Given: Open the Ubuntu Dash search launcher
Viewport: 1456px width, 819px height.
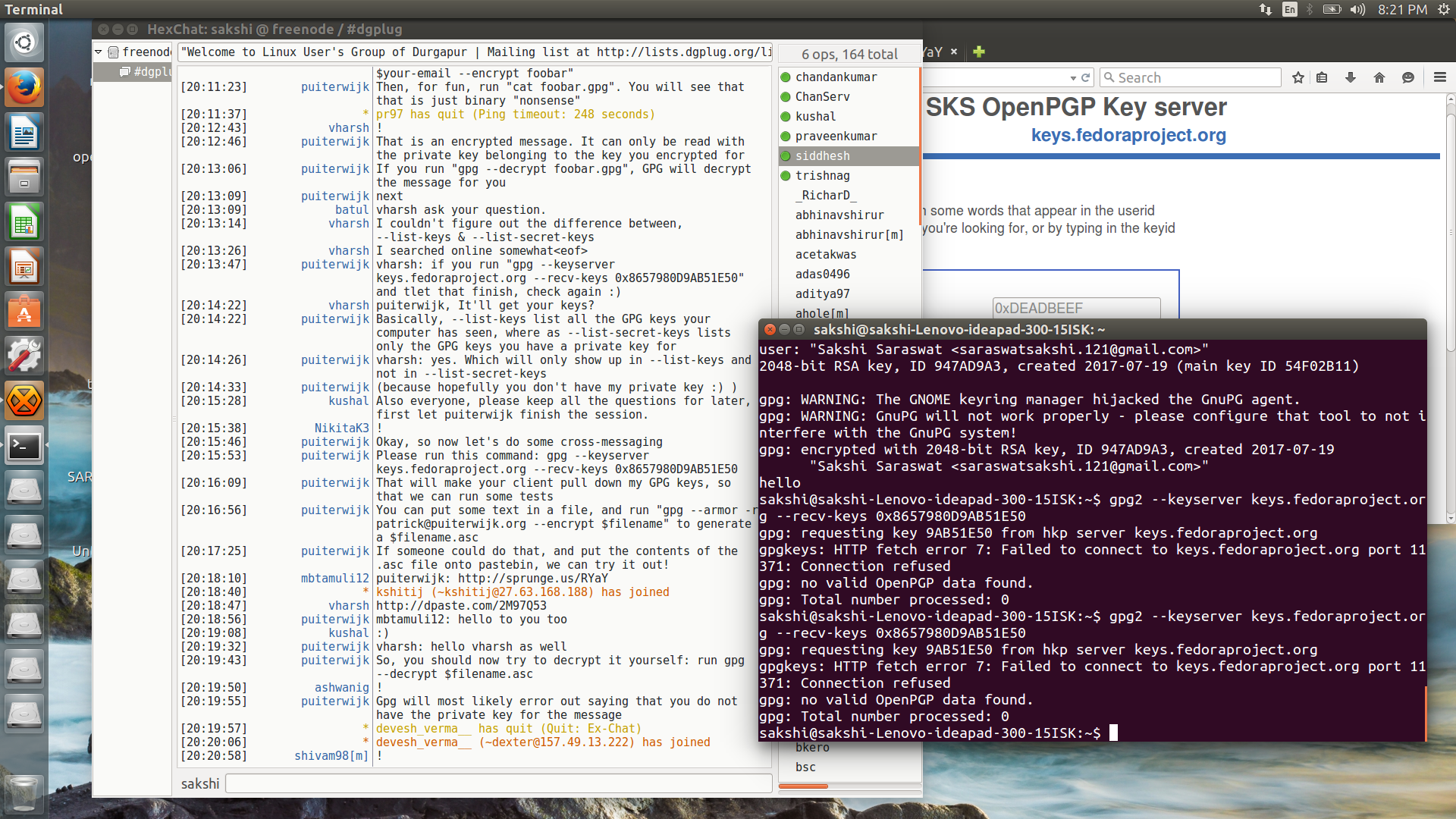Looking at the screenshot, I should [24, 42].
